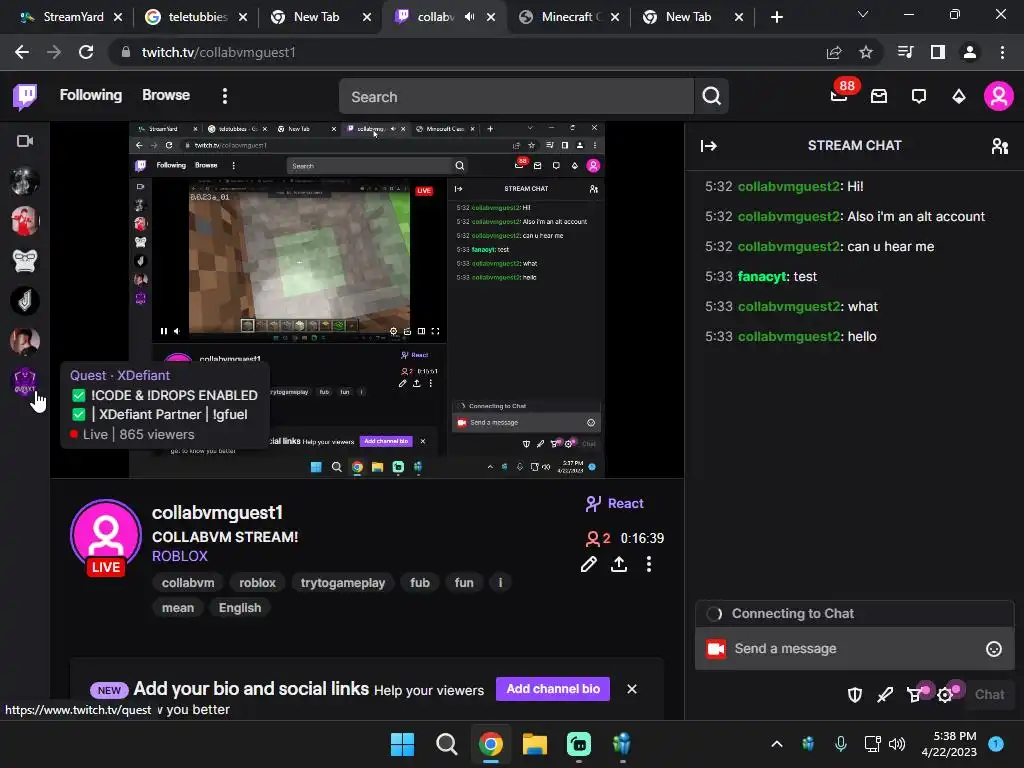Open the ROBLOX category link
Image resolution: width=1024 pixels, height=768 pixels.
(x=180, y=556)
